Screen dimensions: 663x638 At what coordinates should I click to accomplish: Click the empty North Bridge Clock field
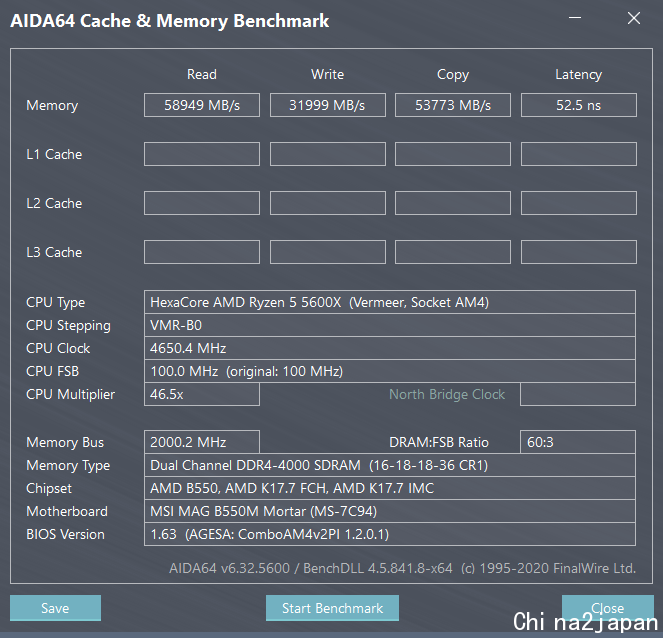(578, 394)
